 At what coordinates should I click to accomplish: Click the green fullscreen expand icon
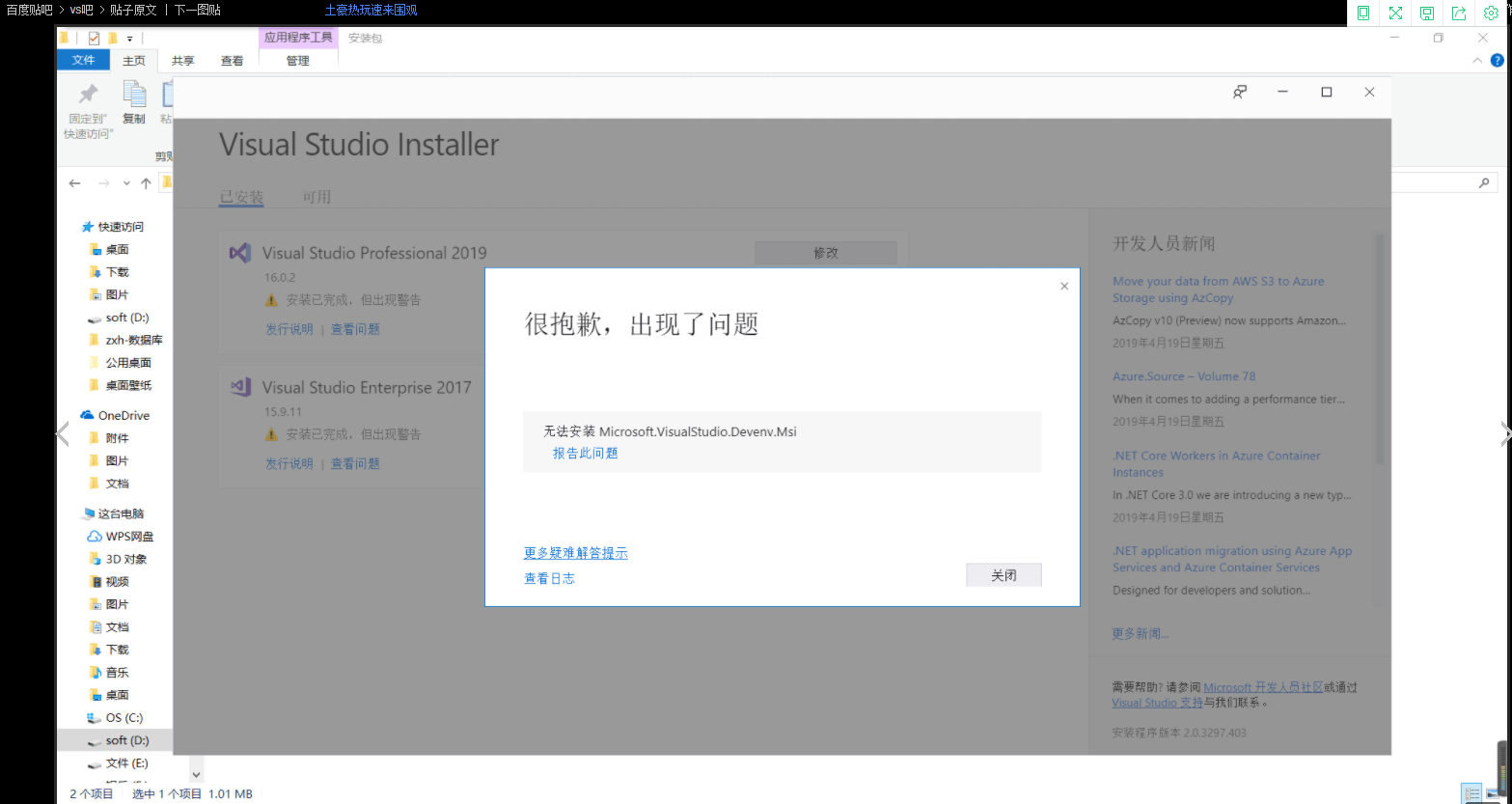click(x=1395, y=13)
